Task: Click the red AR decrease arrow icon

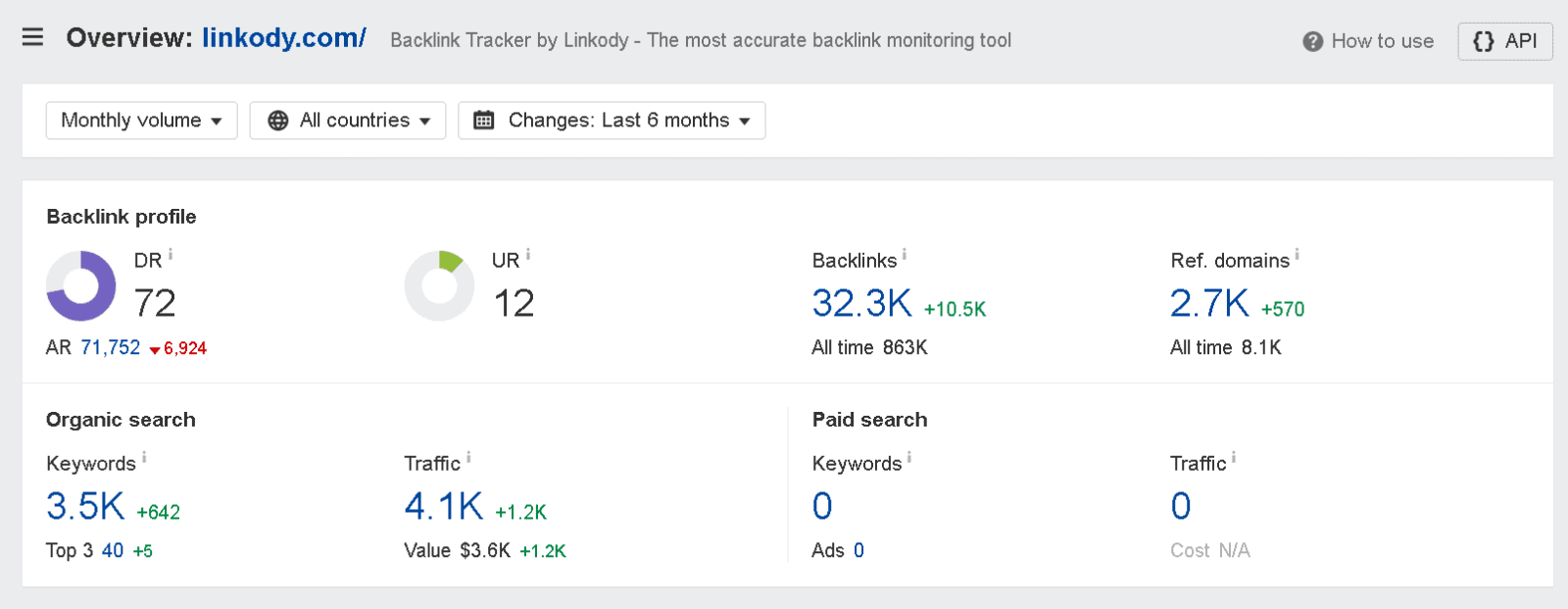Action: pyautogui.click(x=154, y=350)
